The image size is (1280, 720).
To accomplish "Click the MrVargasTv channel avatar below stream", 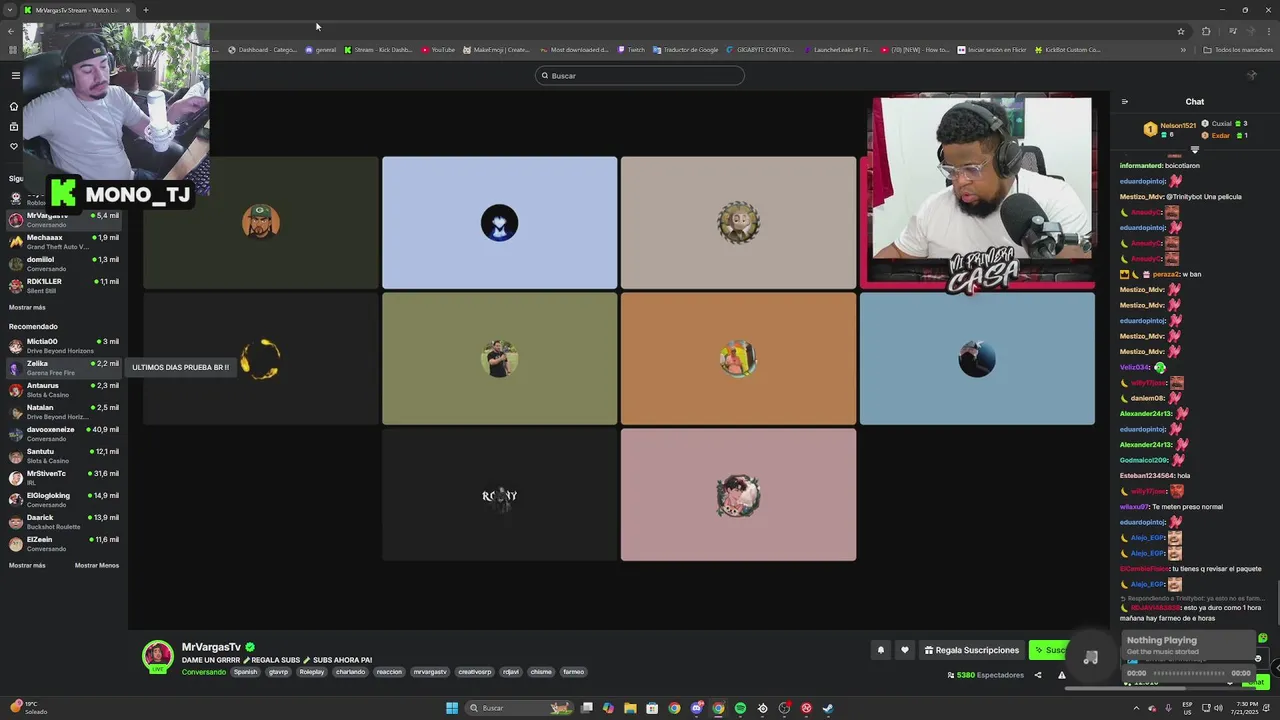I will [157, 656].
